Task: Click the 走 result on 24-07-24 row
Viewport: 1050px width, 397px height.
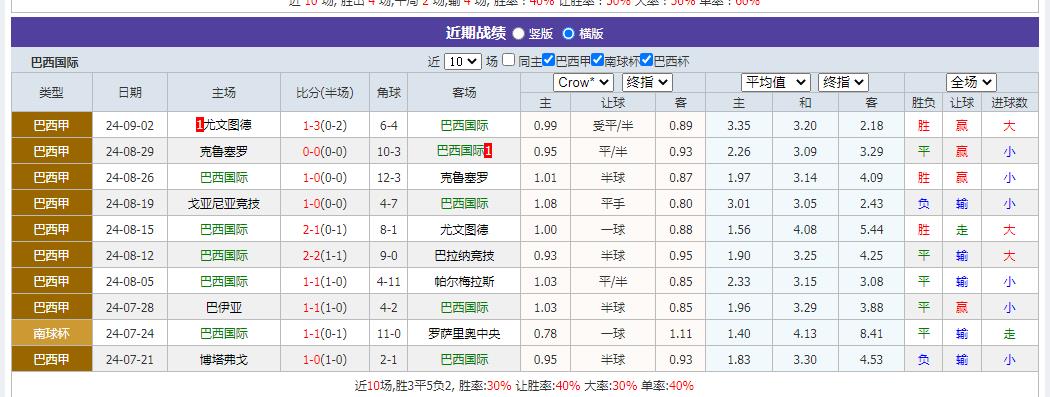Action: [x=1009, y=333]
